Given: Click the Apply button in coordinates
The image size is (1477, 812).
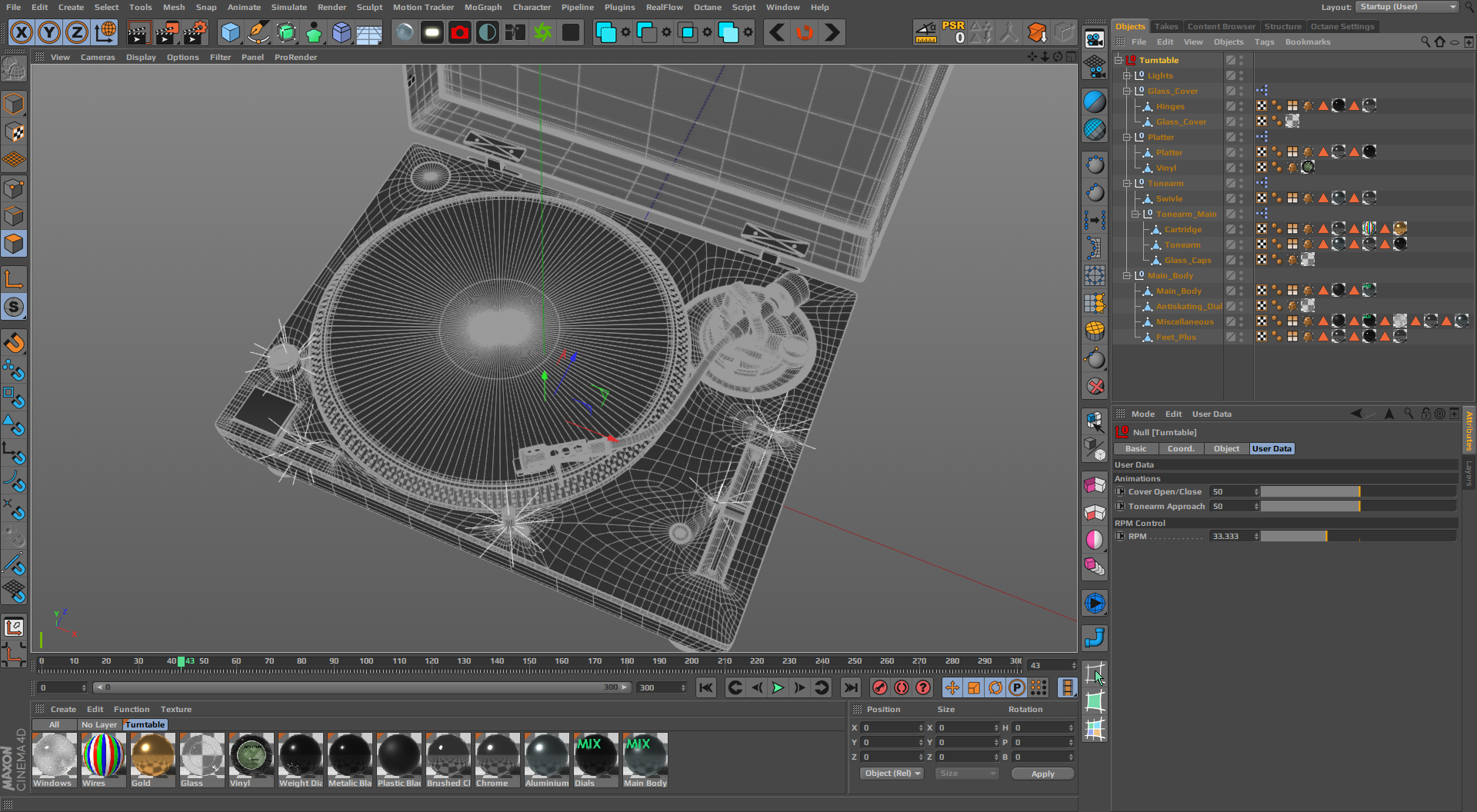Looking at the screenshot, I should click(x=1042, y=774).
